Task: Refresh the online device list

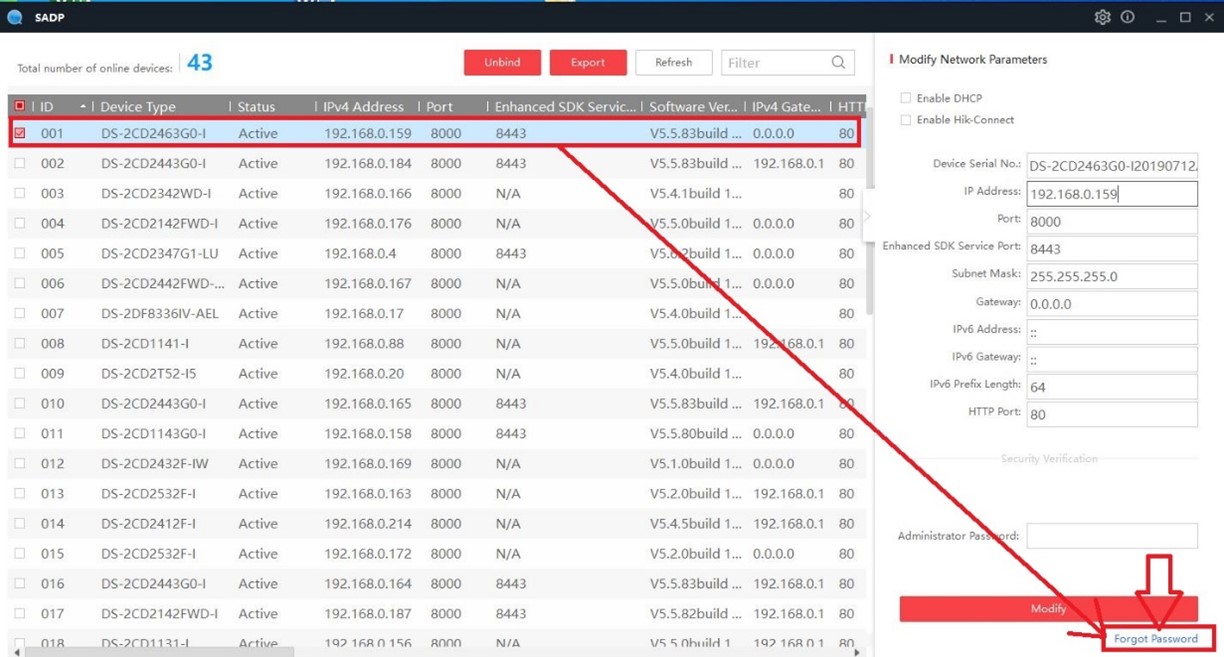Action: tap(673, 62)
